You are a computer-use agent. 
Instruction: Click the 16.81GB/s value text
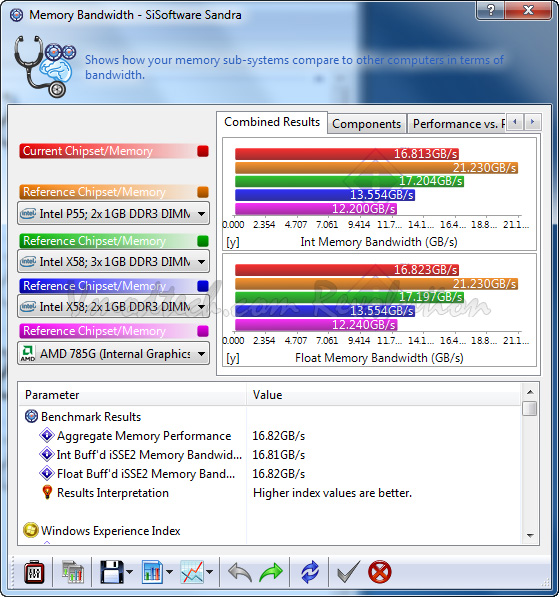(279, 455)
